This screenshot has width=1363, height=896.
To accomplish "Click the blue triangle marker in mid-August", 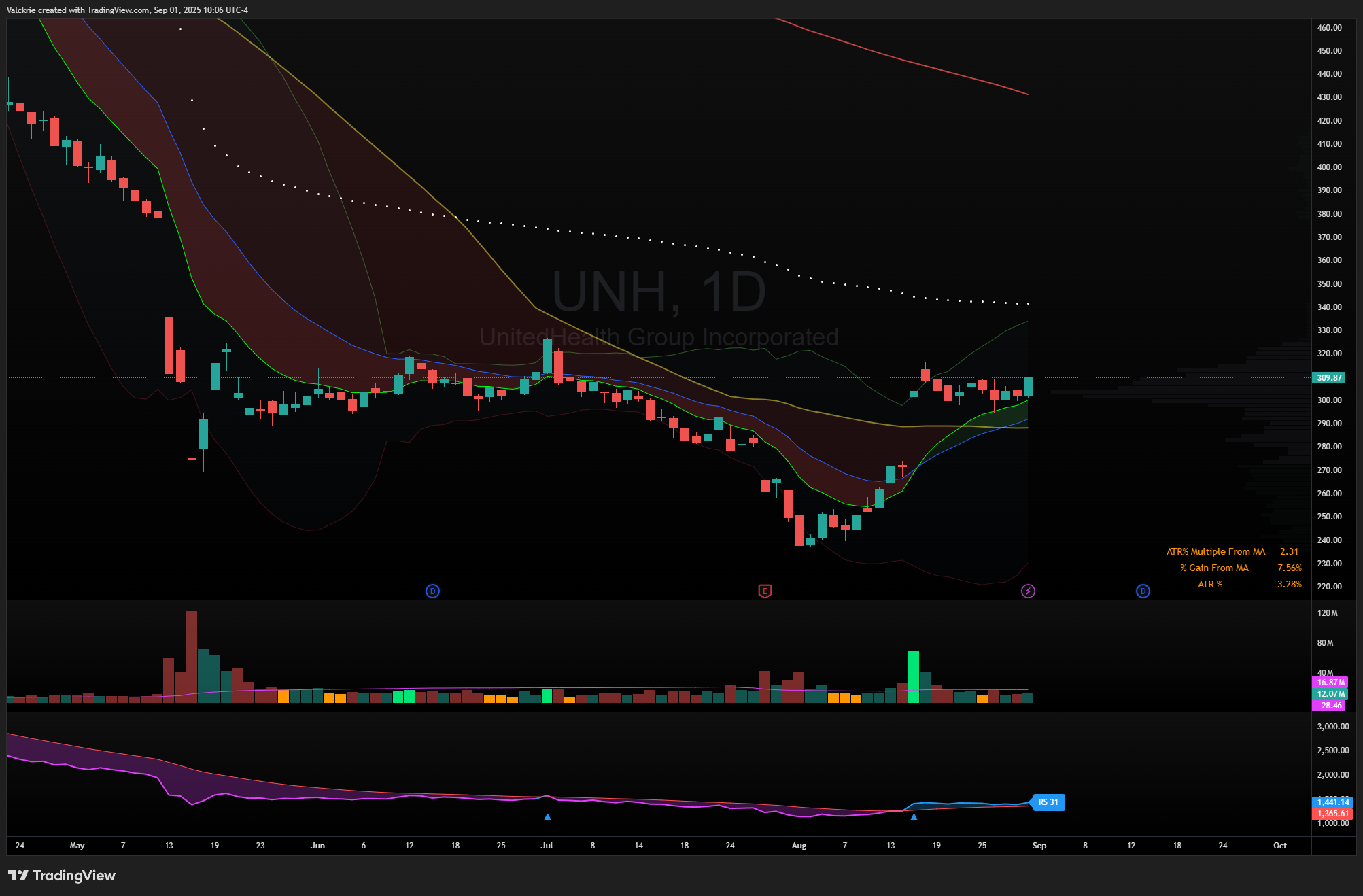I will point(914,816).
